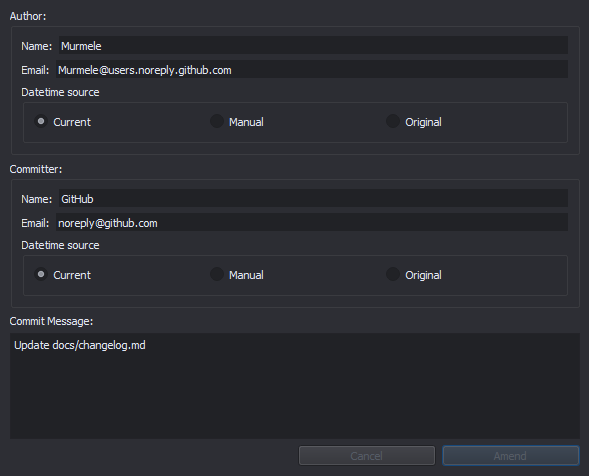Click inside the Commit Message text area
This screenshot has width=589, height=476.
(x=295, y=385)
